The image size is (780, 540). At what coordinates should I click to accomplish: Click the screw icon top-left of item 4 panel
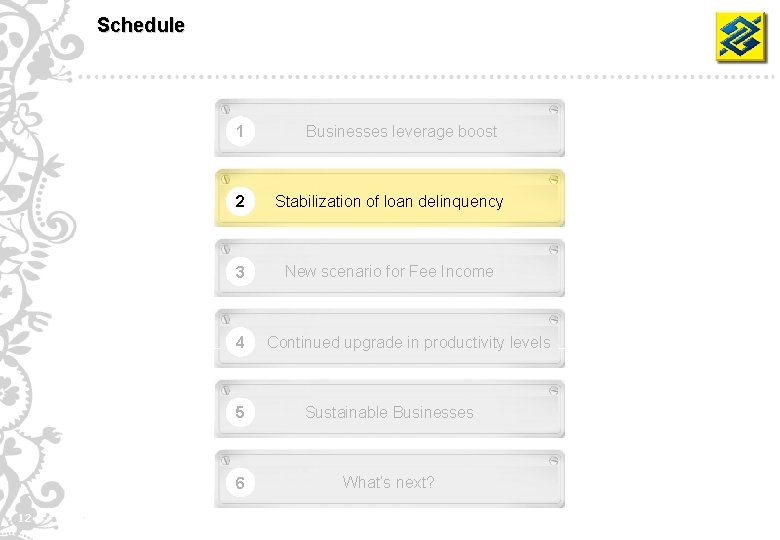225,319
